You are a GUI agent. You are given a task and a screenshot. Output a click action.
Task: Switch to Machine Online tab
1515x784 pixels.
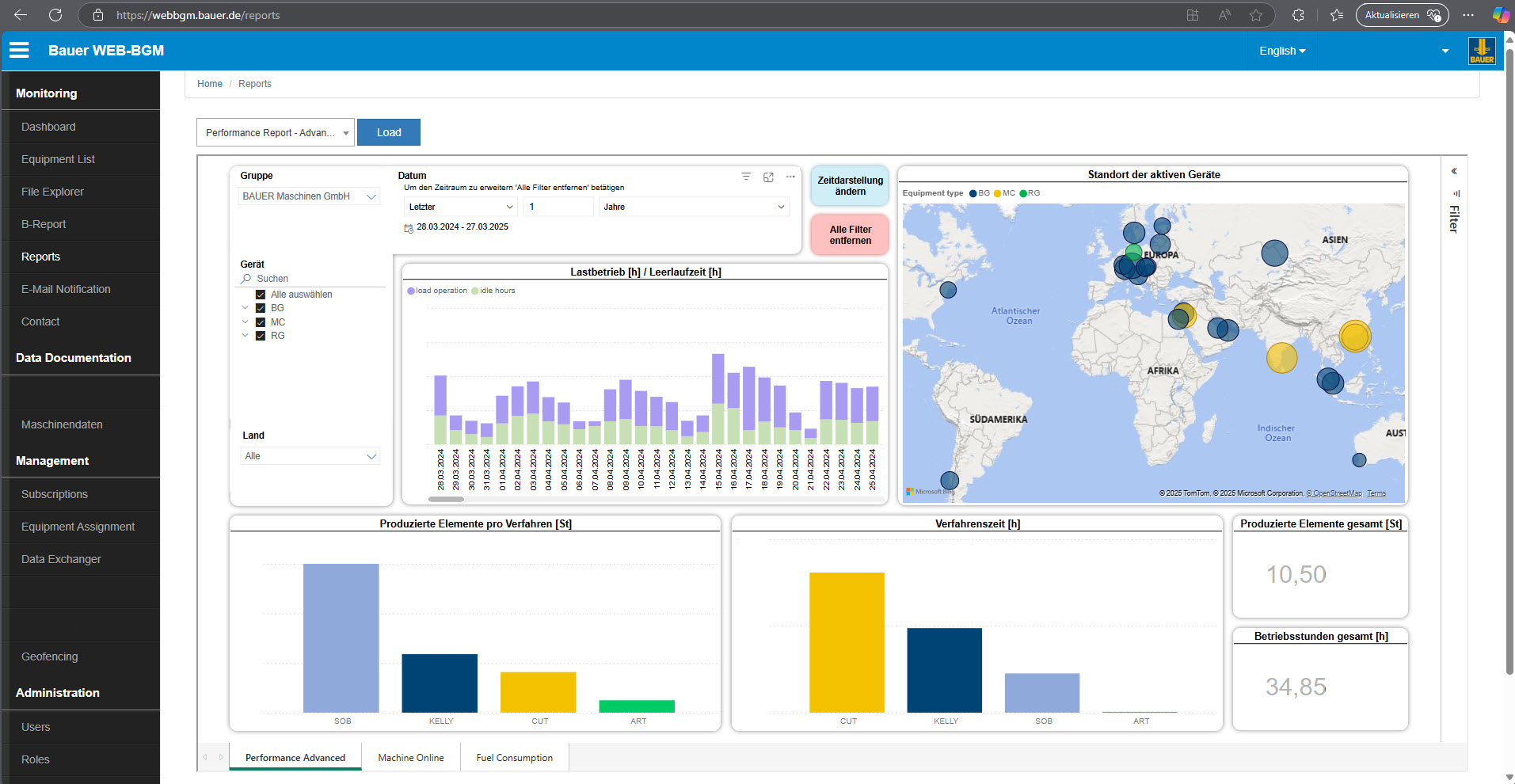(411, 757)
